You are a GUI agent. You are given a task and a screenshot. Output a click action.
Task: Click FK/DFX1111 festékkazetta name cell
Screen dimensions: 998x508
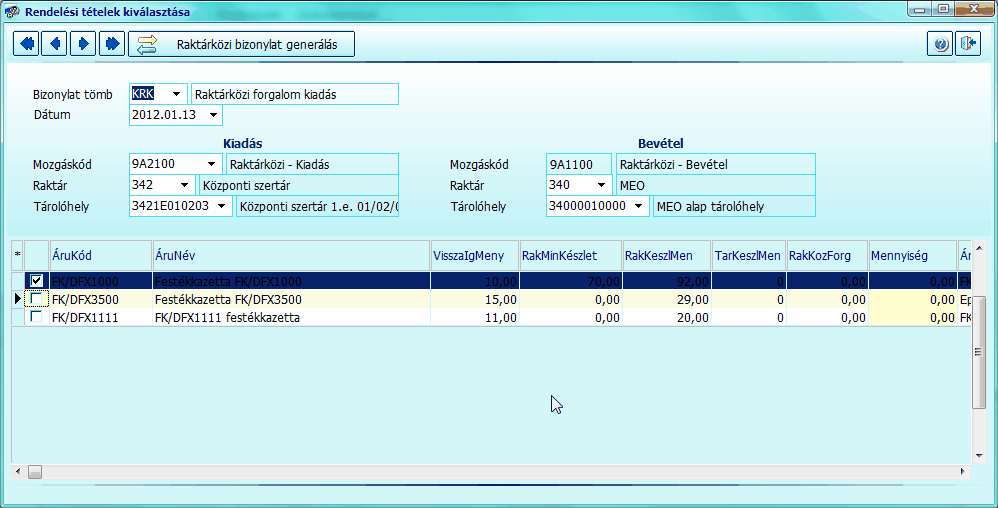(291, 317)
